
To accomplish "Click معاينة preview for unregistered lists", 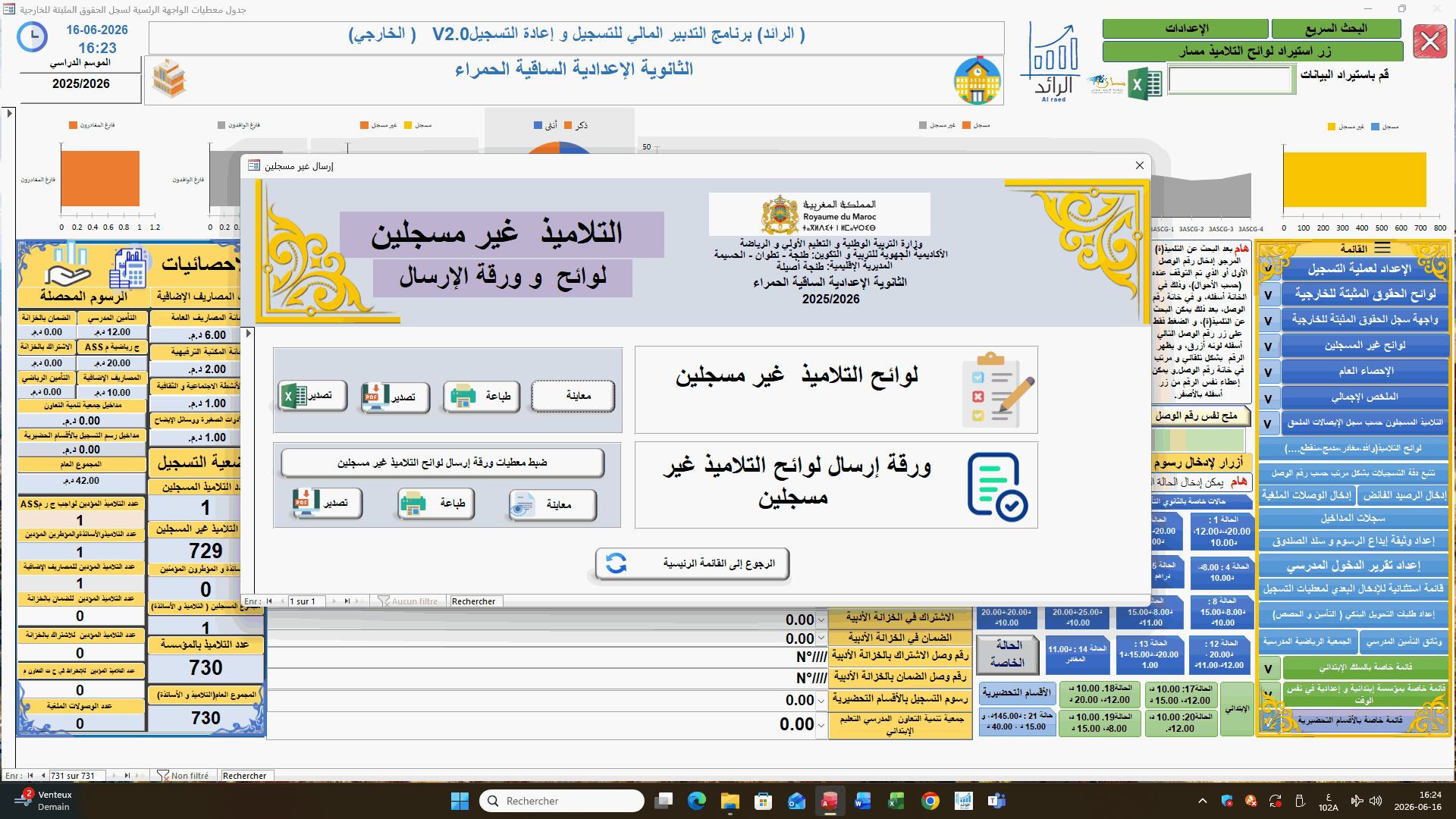I will click(x=573, y=396).
